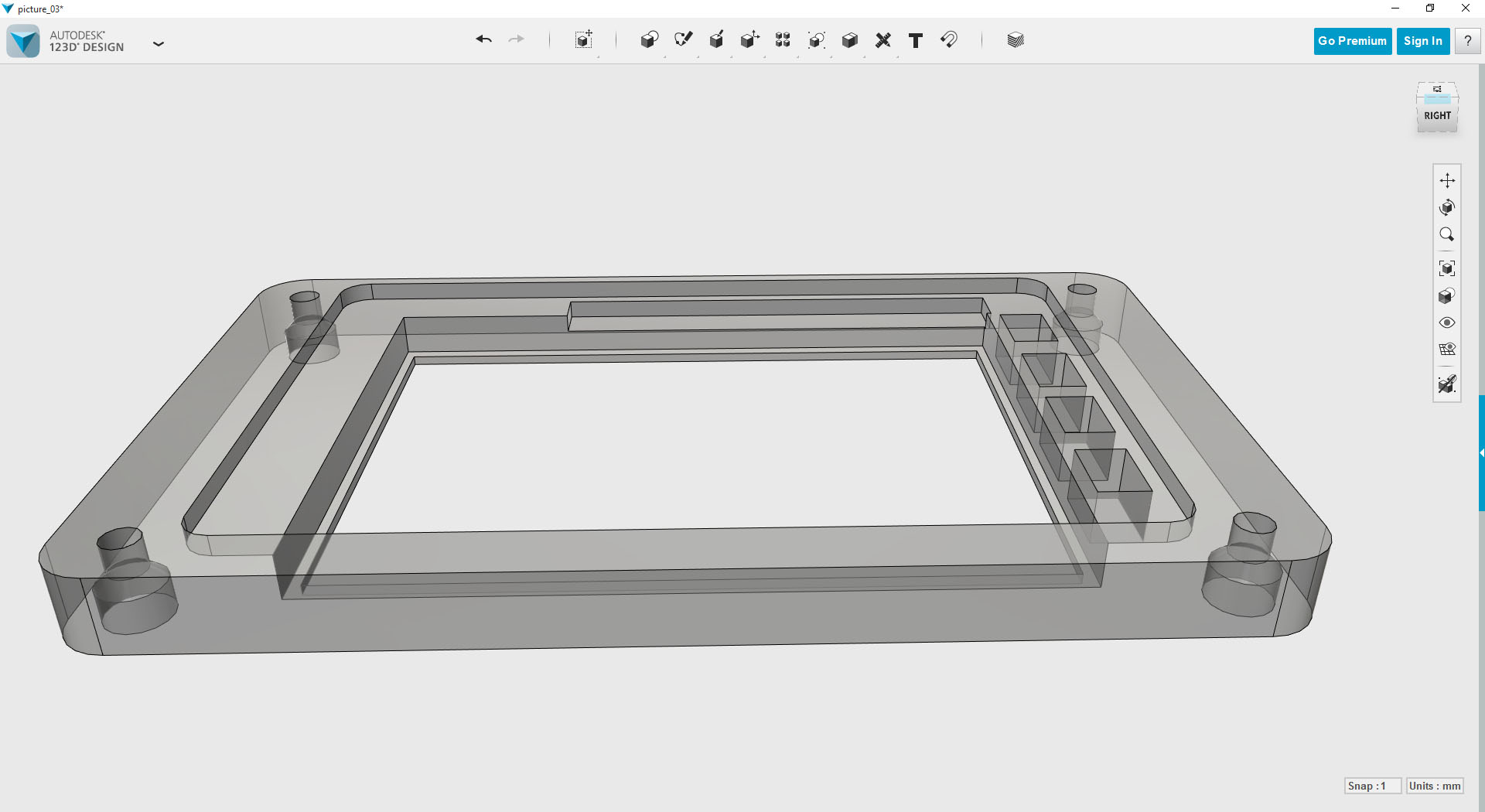Click the Sign In button

1422,41
